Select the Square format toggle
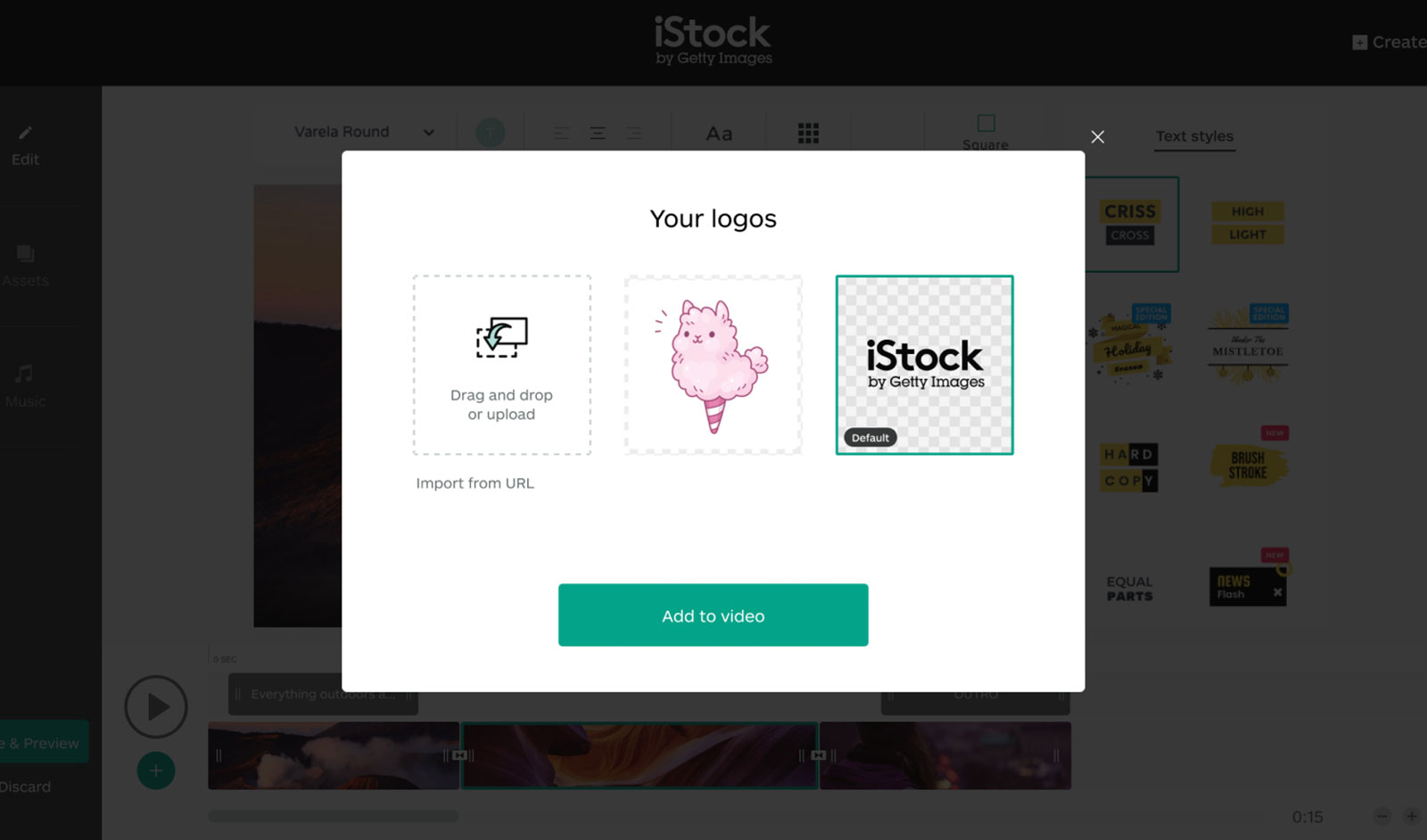 [x=986, y=132]
